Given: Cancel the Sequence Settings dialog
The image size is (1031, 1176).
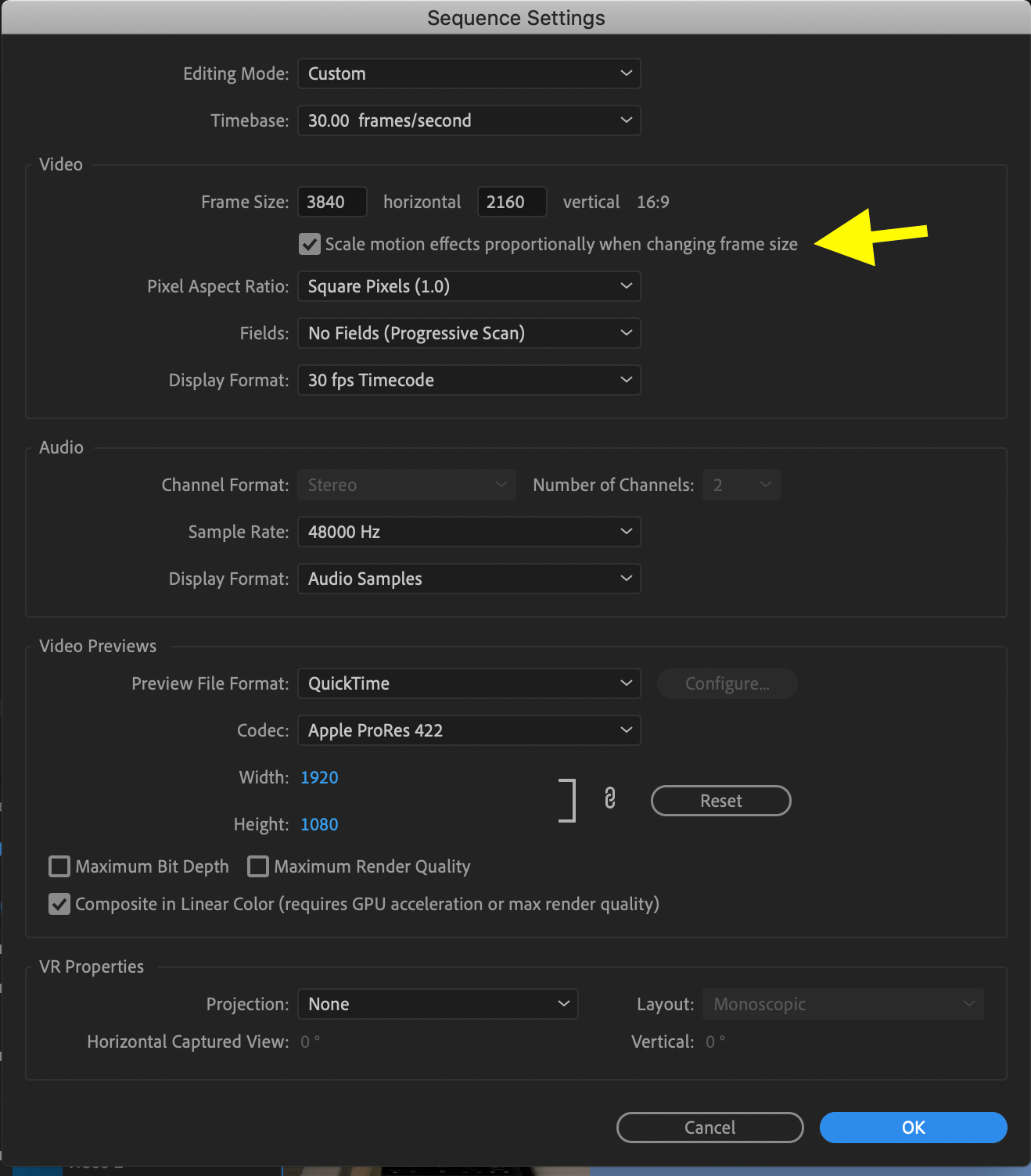Looking at the screenshot, I should [709, 1128].
